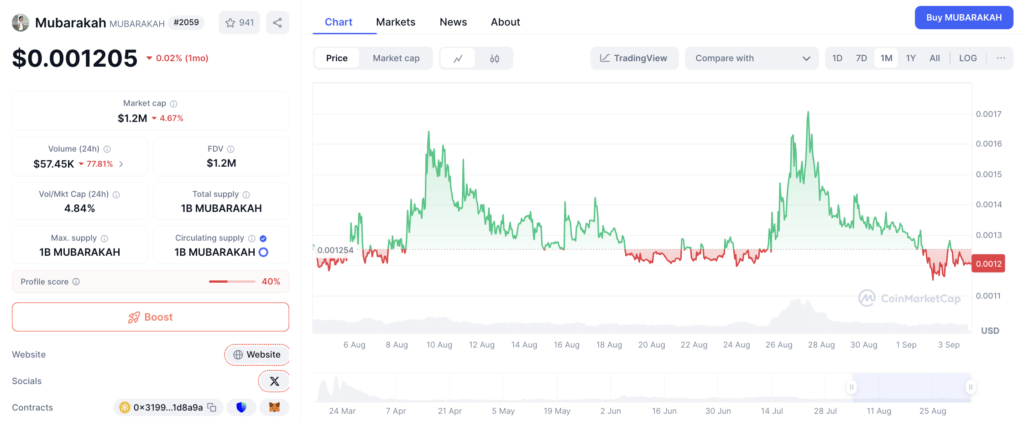
Task: Click the BNB chain contract icon
Action: 125,408
